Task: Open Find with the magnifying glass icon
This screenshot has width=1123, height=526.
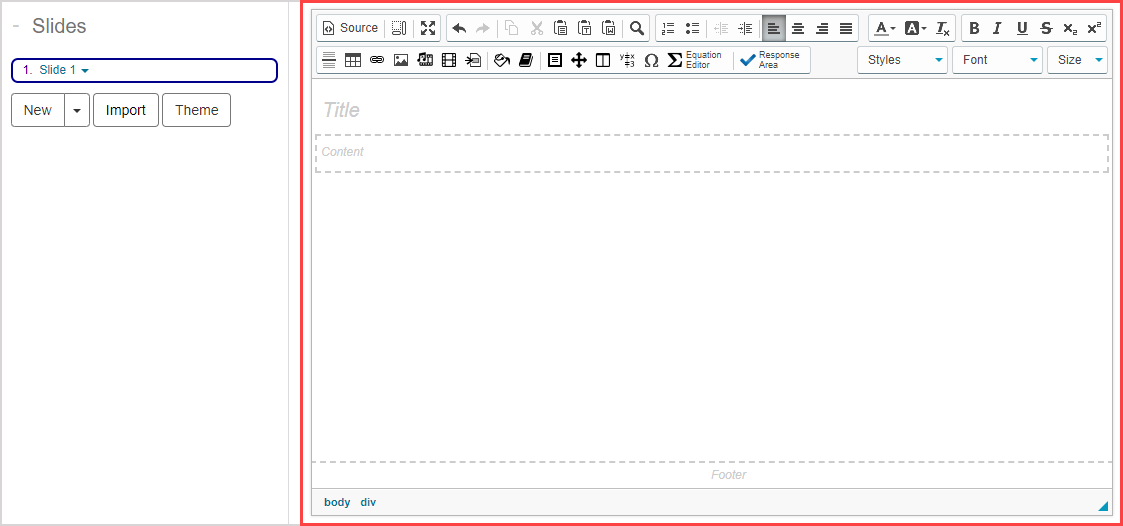Action: coord(636,28)
